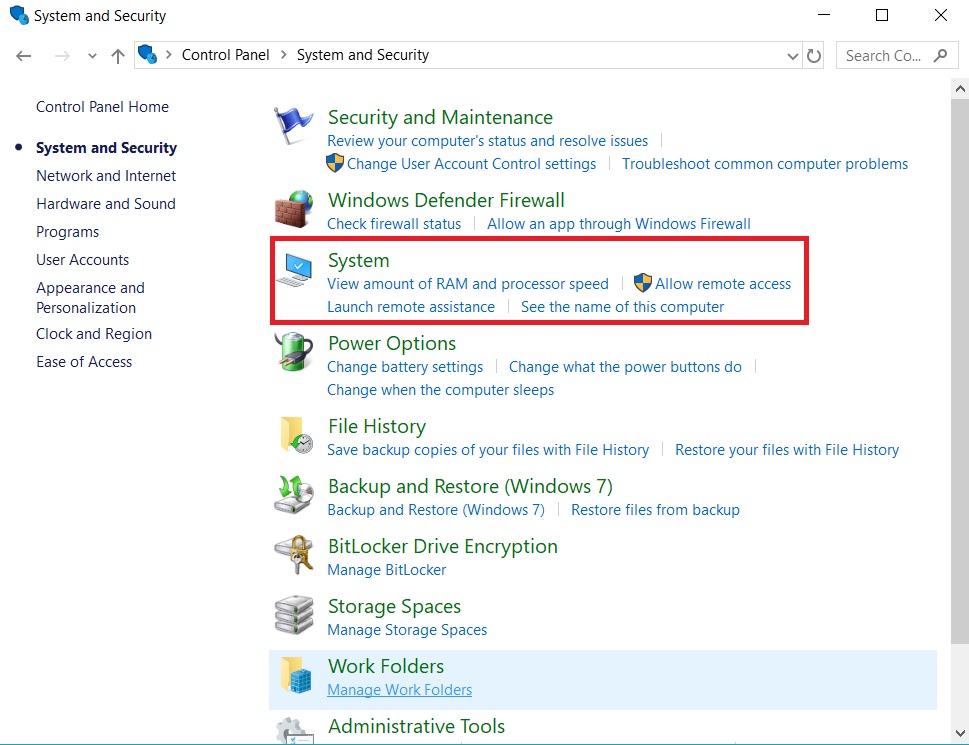Click the Windows Defender Firewall brick wall icon
Screen dimensions: 969x745
click(x=294, y=209)
